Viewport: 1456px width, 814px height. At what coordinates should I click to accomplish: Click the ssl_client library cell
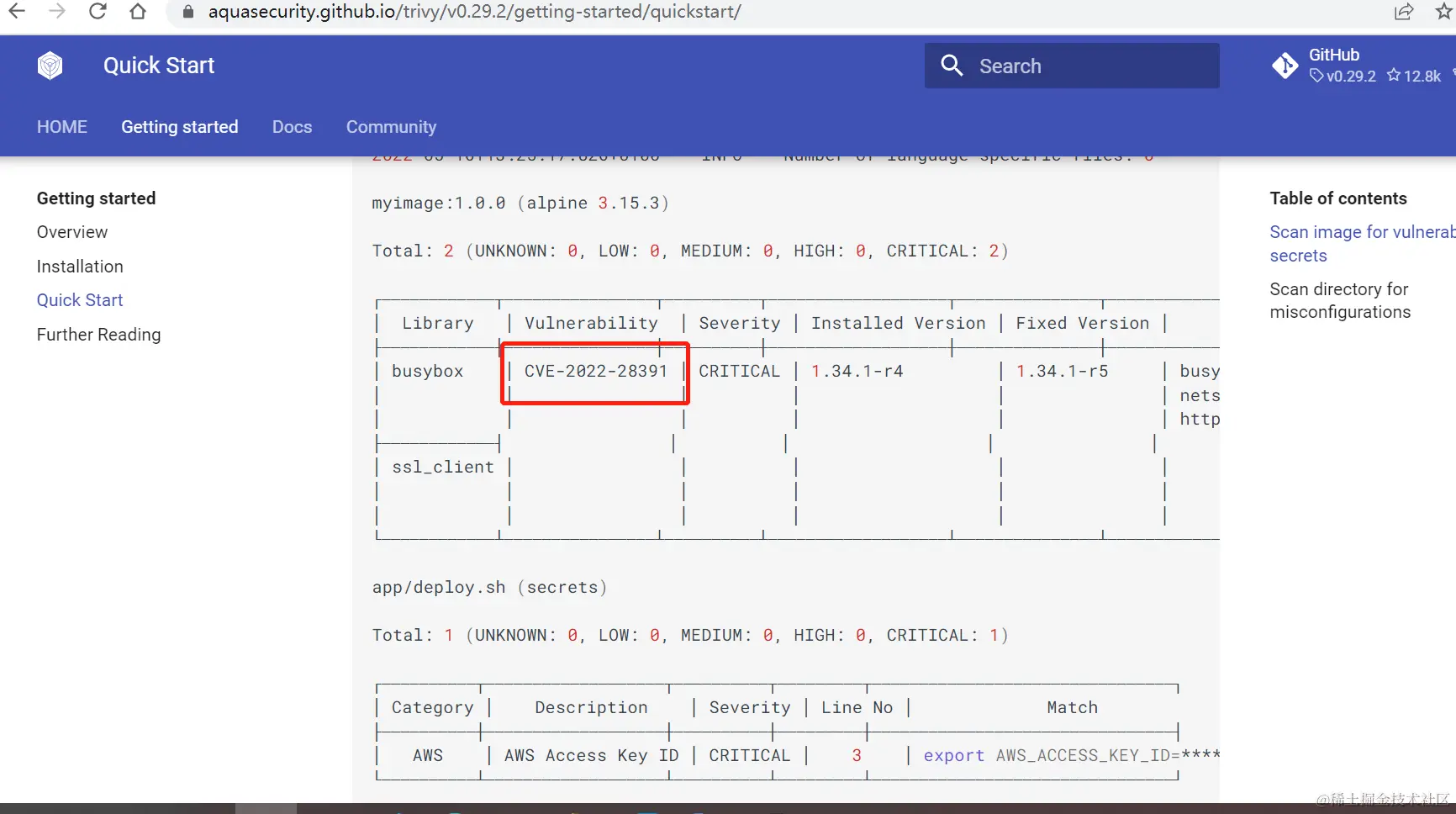[443, 467]
